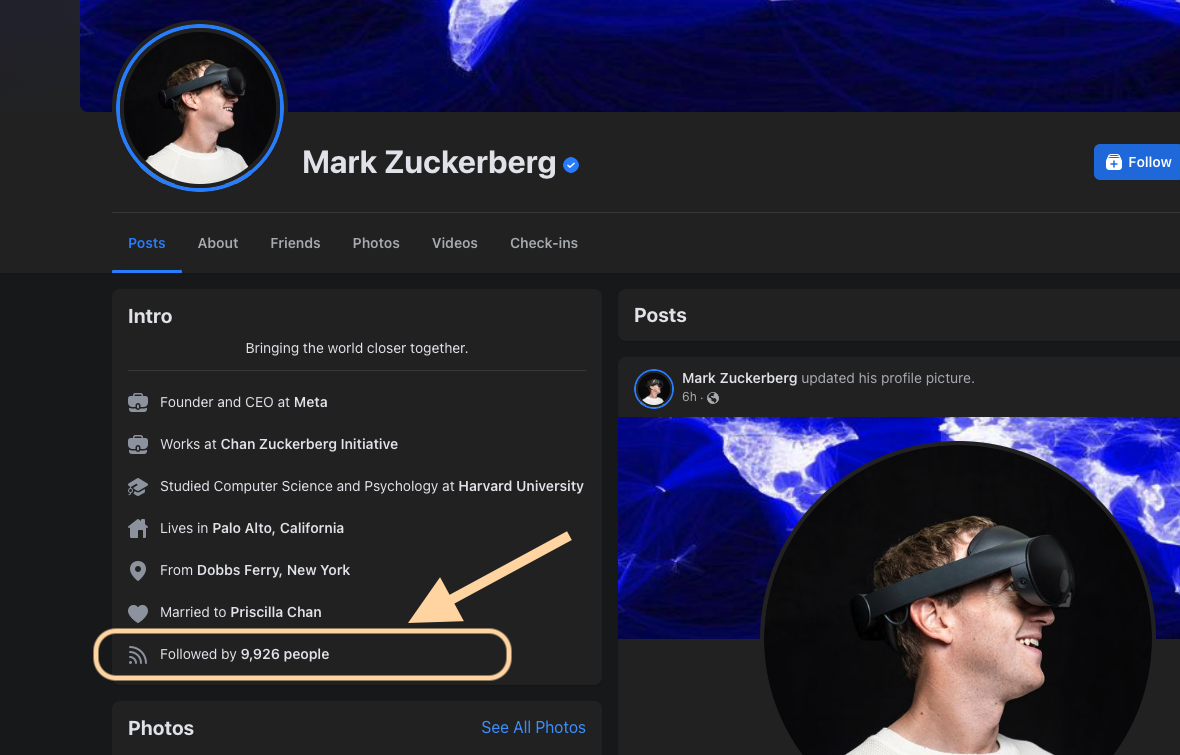Screen dimensions: 1180x755
Task: Click the graduation cap education icon
Action: pyautogui.click(x=138, y=487)
